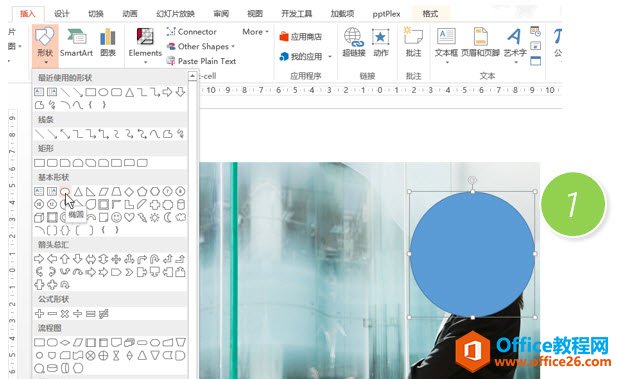The height and width of the screenshot is (379, 618).
Task: Open the 幻灯片放映 tab
Action: point(175,14)
